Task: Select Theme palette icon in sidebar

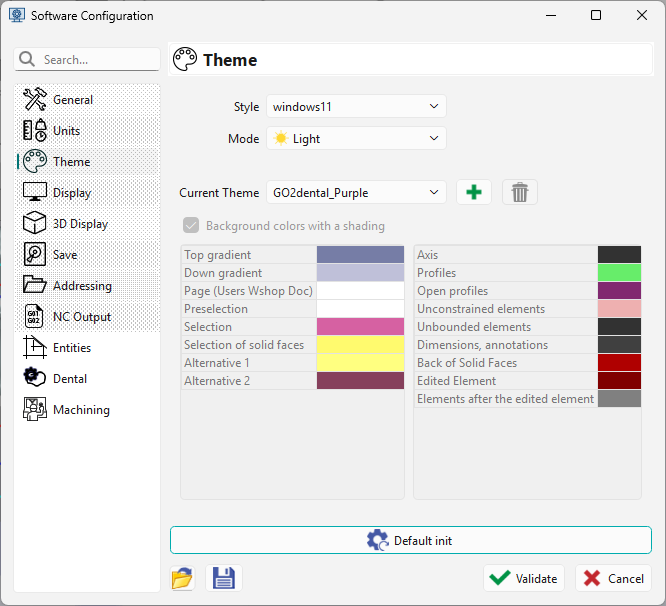Action: click(x=34, y=161)
